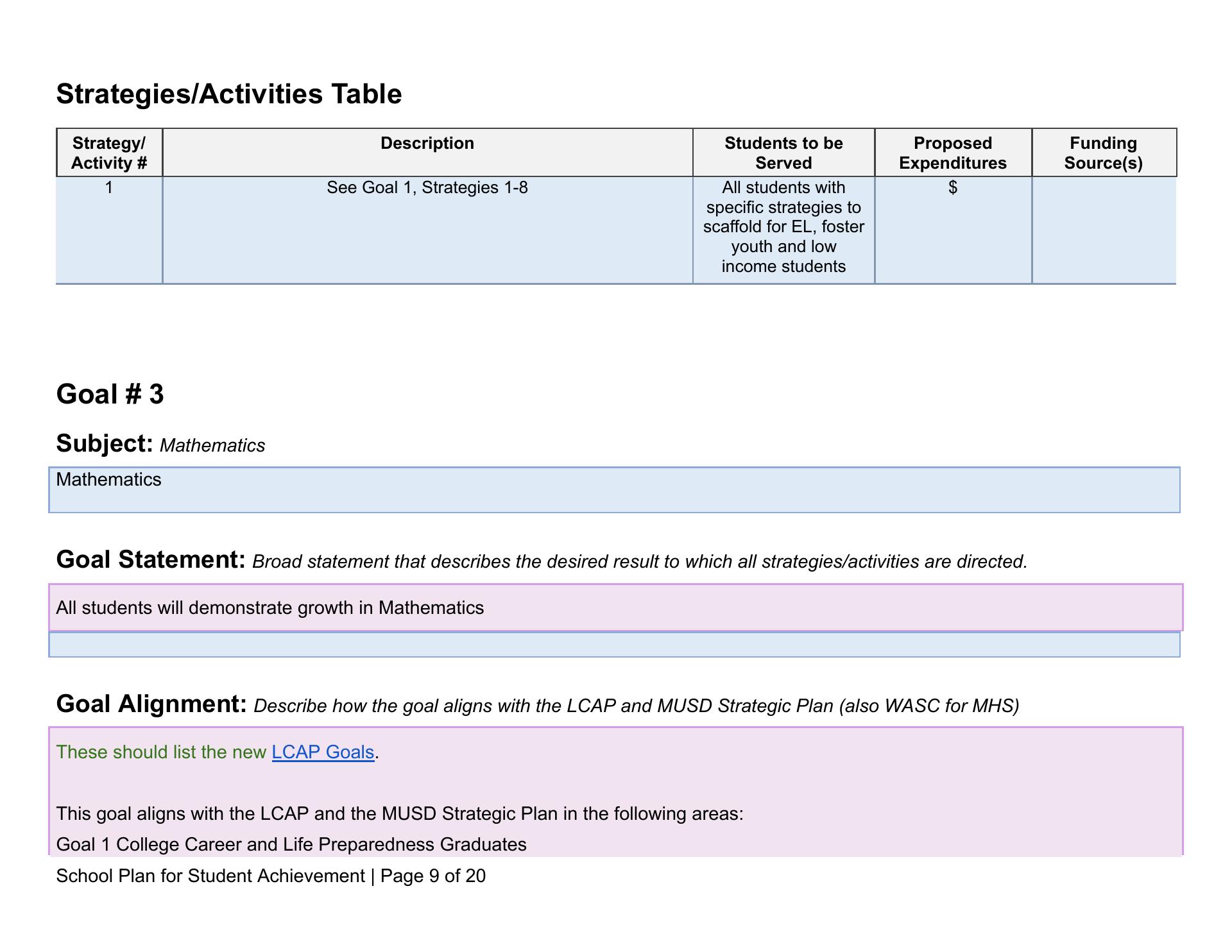Click the 'Goal 1 College Career' line
Viewport: 1232px width, 952px height.
pyautogui.click(x=291, y=844)
